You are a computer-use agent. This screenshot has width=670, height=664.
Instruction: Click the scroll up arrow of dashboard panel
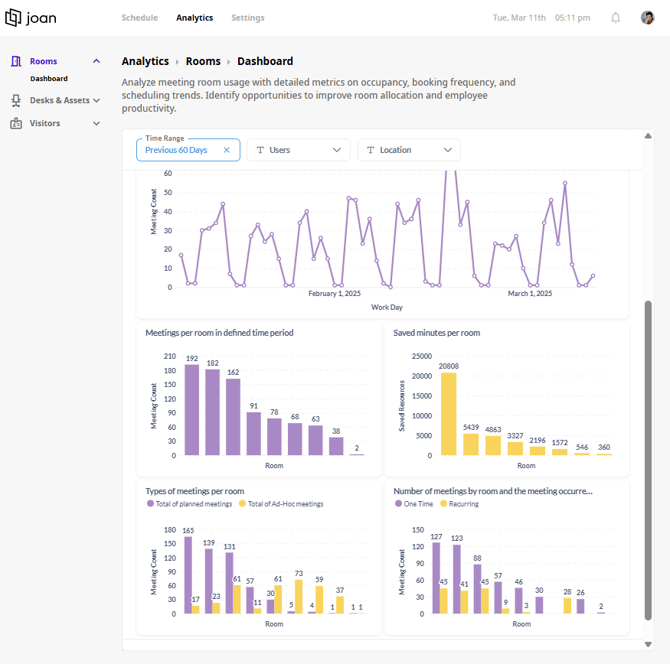tap(648, 136)
